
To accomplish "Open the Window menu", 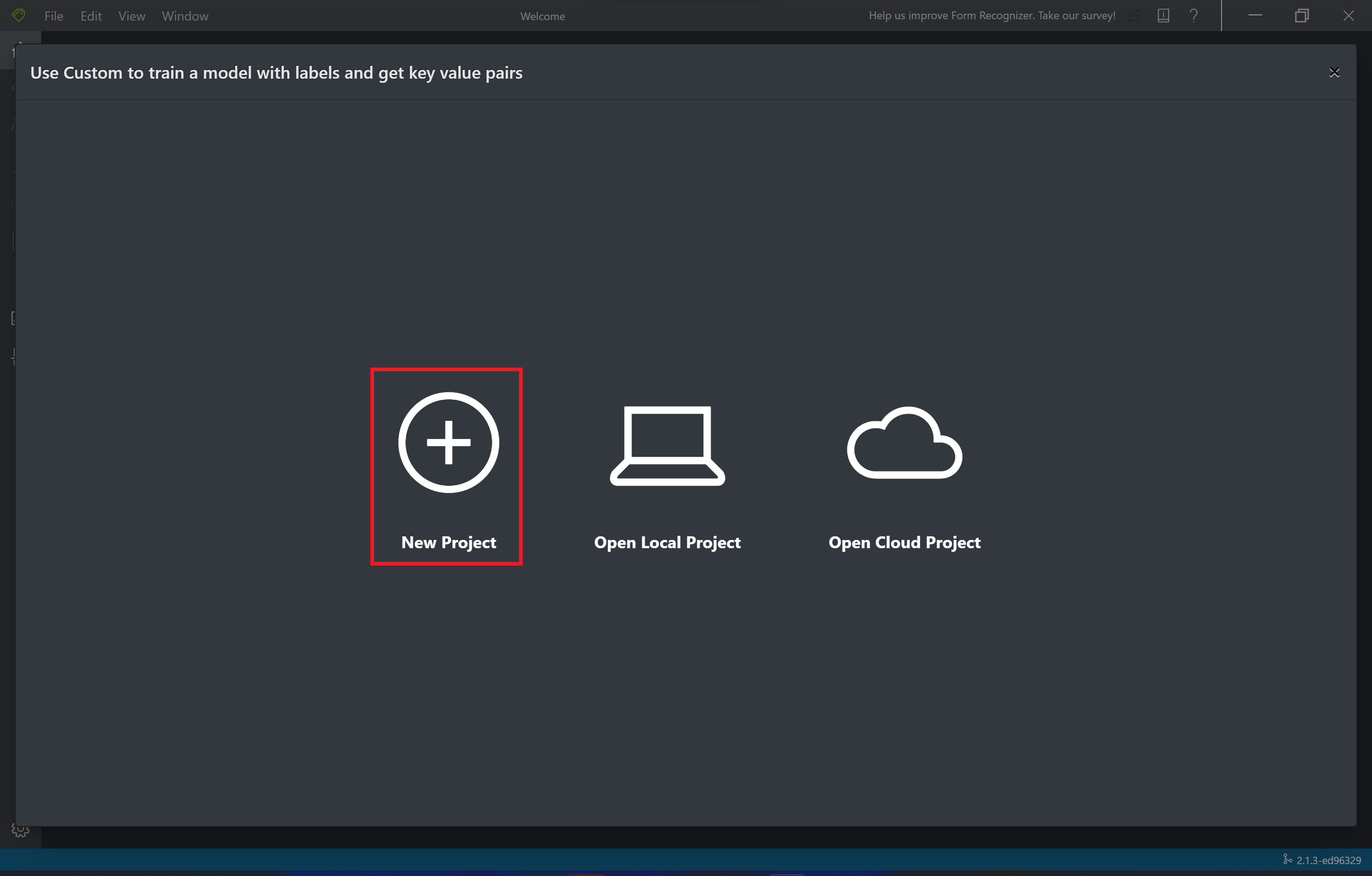I will 185,16.
